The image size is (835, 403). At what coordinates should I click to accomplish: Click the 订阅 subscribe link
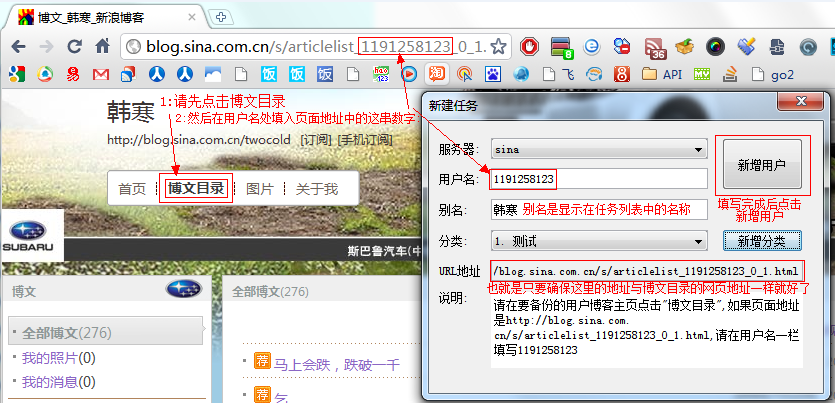coord(316,140)
